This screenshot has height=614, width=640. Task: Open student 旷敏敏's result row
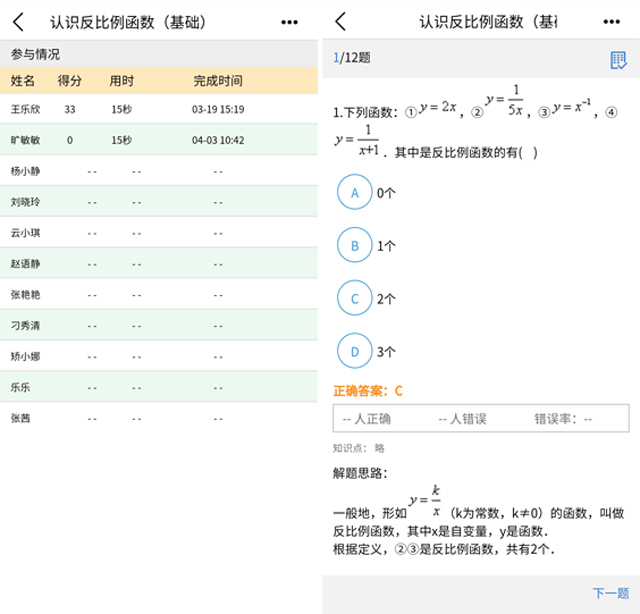pyautogui.click(x=159, y=140)
